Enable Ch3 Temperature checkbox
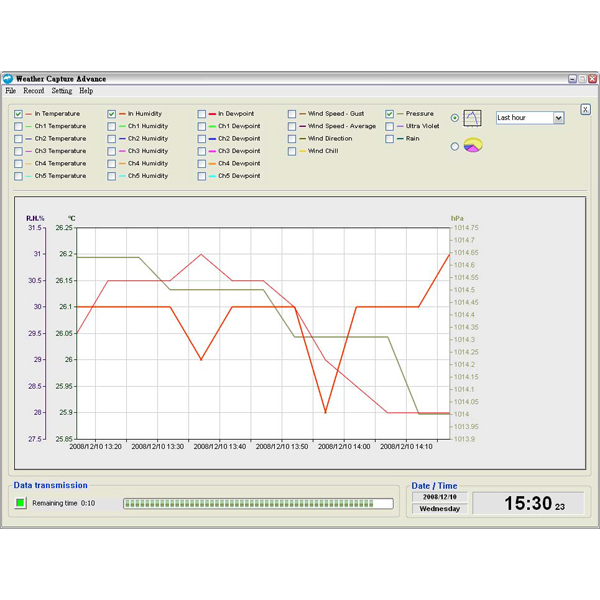Screen dimensions: 600x600 (x=18, y=151)
